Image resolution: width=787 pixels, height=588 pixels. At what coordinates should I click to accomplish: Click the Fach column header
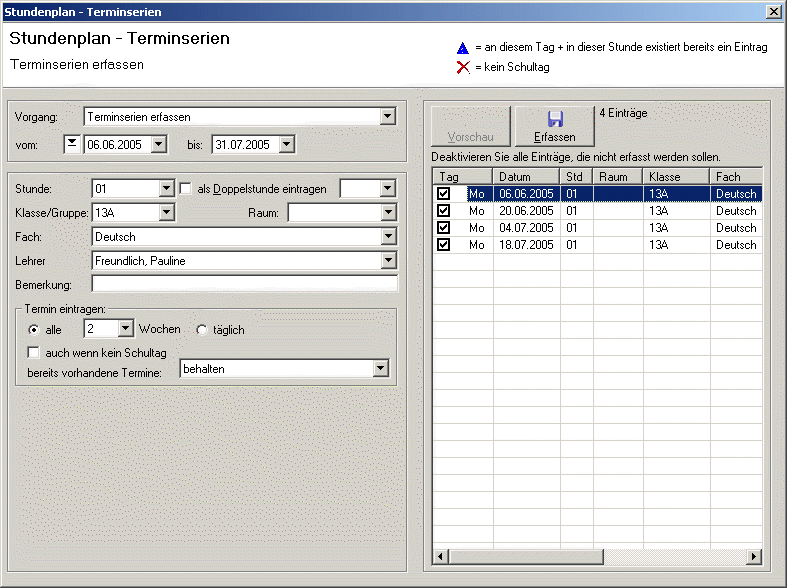tap(736, 177)
